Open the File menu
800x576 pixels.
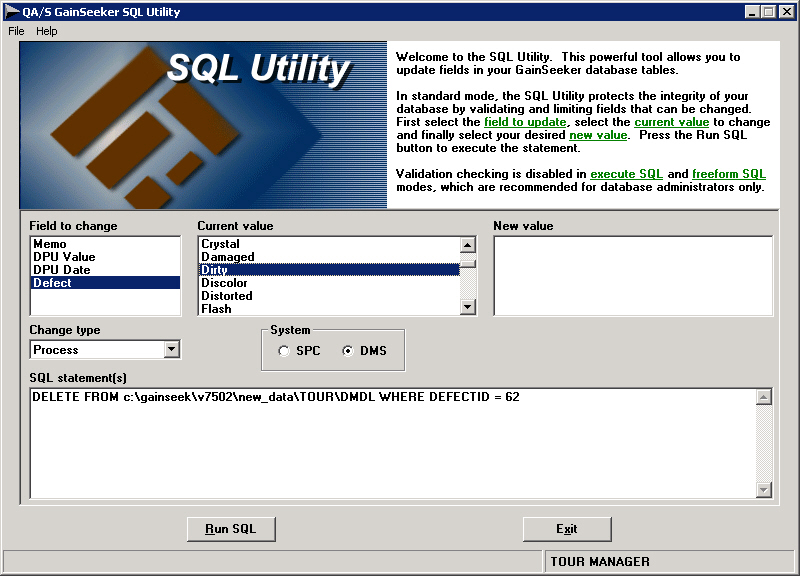[x=16, y=31]
